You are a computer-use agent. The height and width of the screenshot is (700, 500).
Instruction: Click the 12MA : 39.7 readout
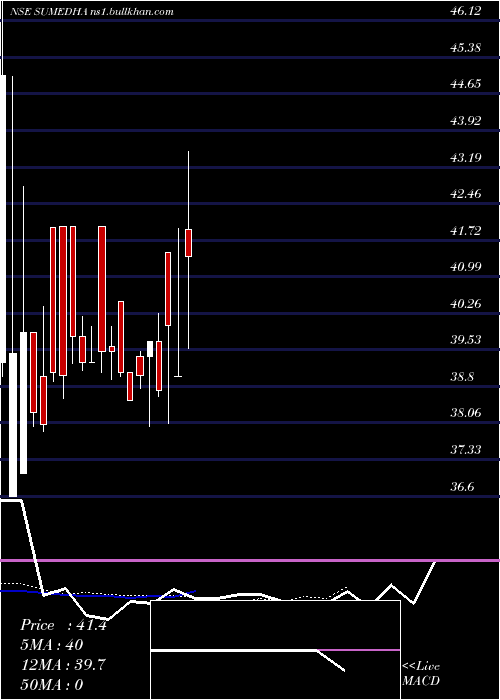point(63,665)
